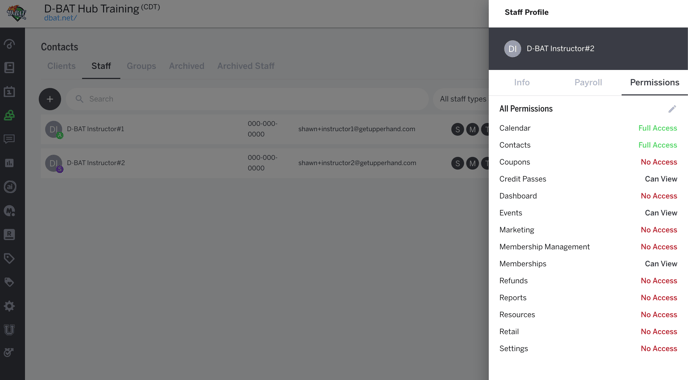Open the dbat.net link
688x380 pixels.
pos(60,18)
